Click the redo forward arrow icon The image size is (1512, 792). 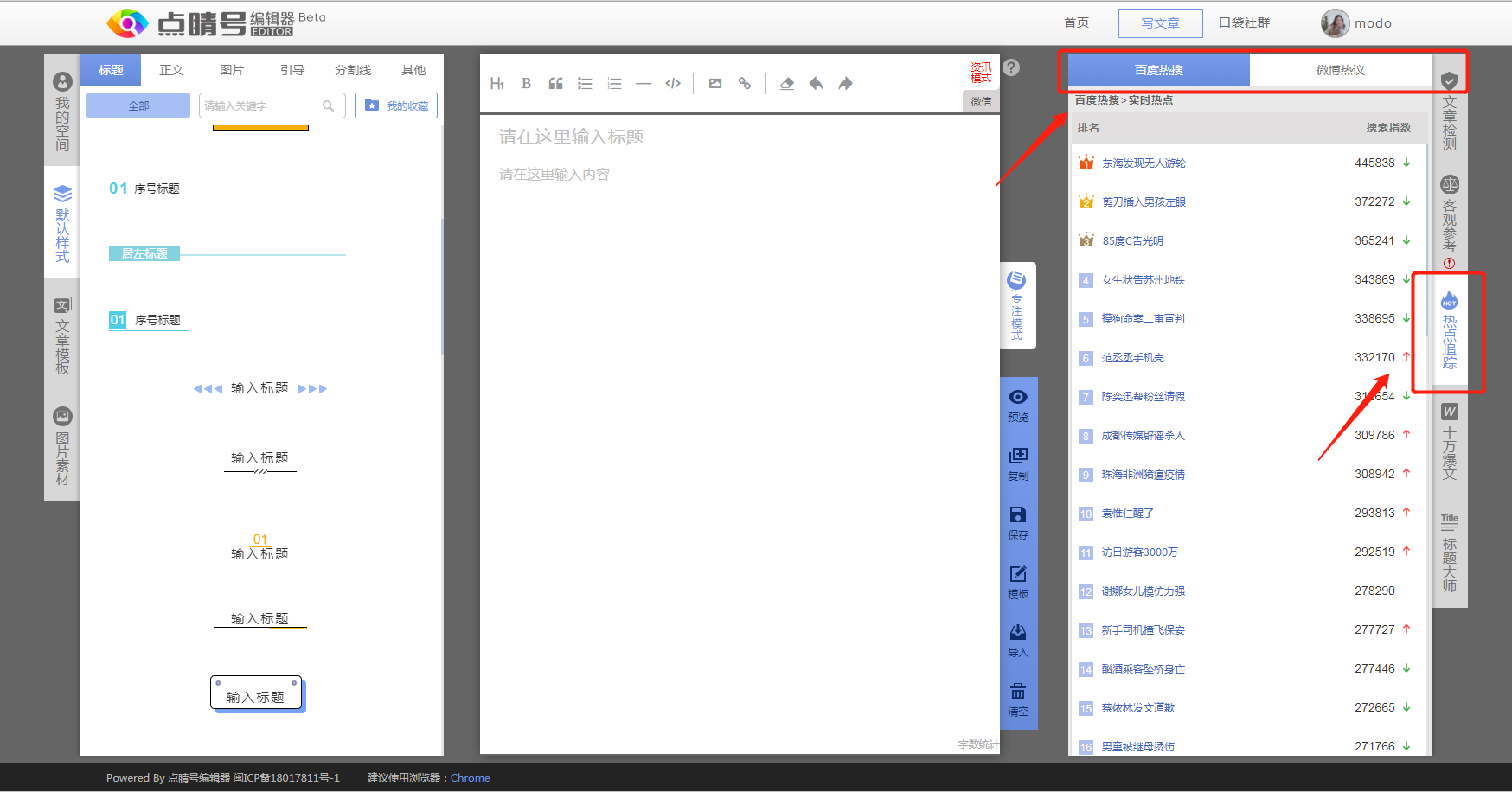845,84
